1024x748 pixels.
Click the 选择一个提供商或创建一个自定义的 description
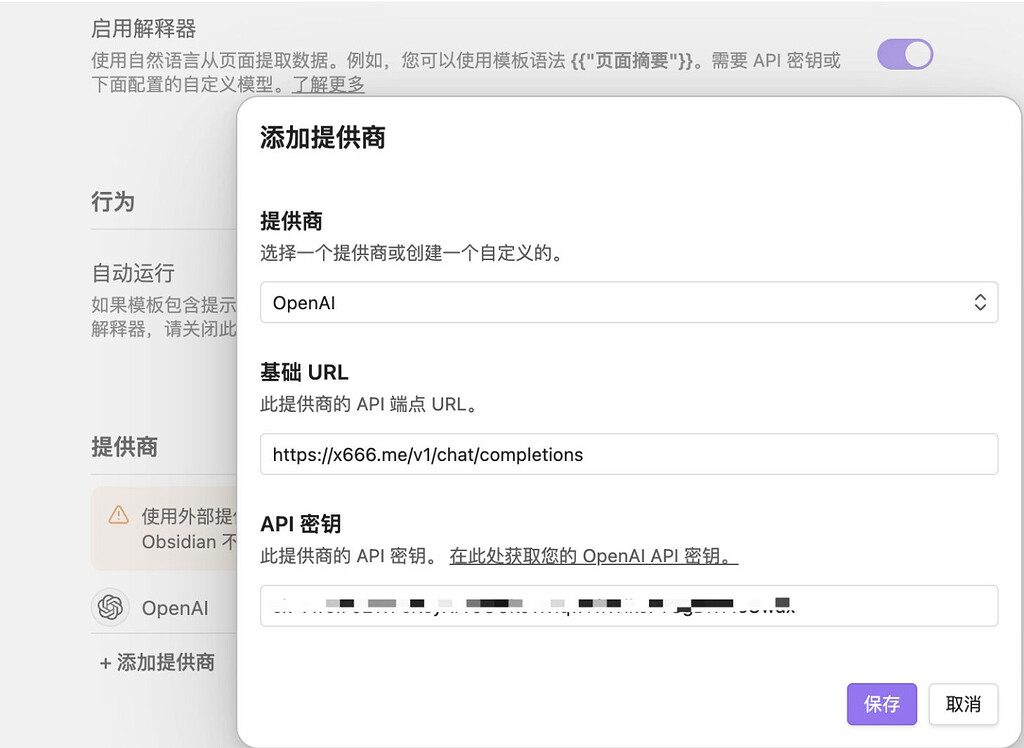click(x=411, y=253)
